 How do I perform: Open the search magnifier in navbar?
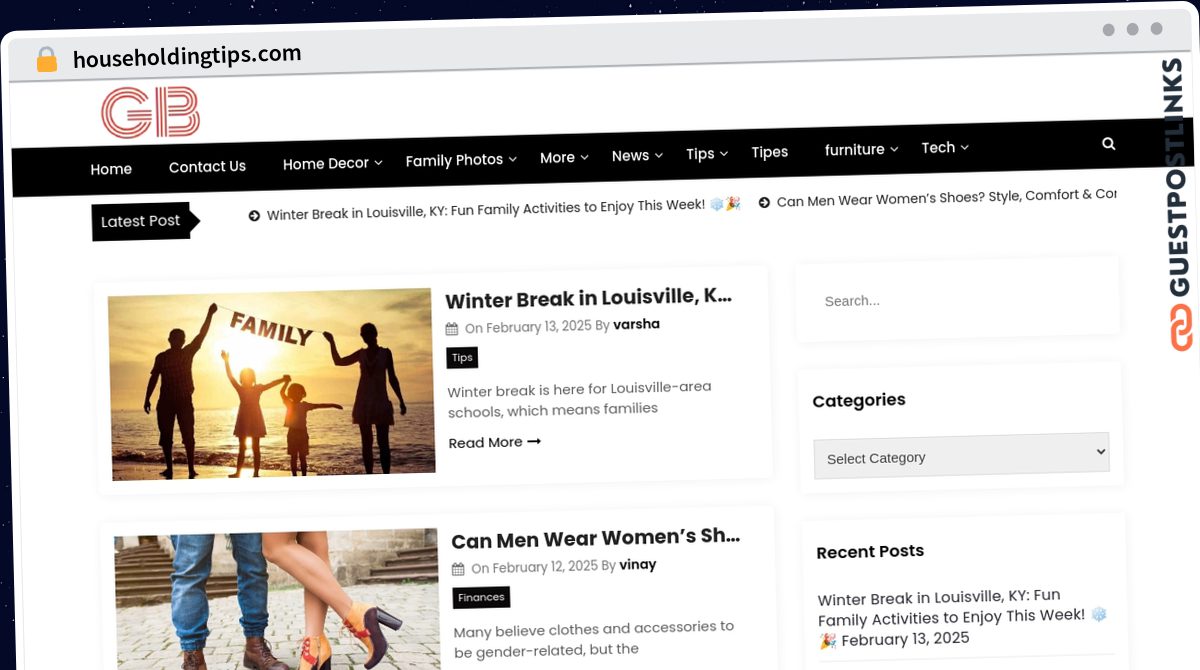click(x=1108, y=144)
